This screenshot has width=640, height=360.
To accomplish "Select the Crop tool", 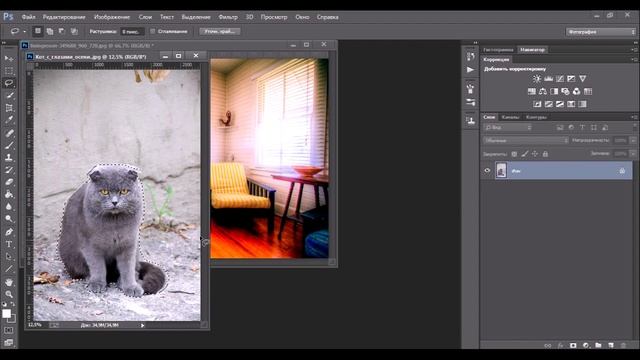I will tap(9, 108).
